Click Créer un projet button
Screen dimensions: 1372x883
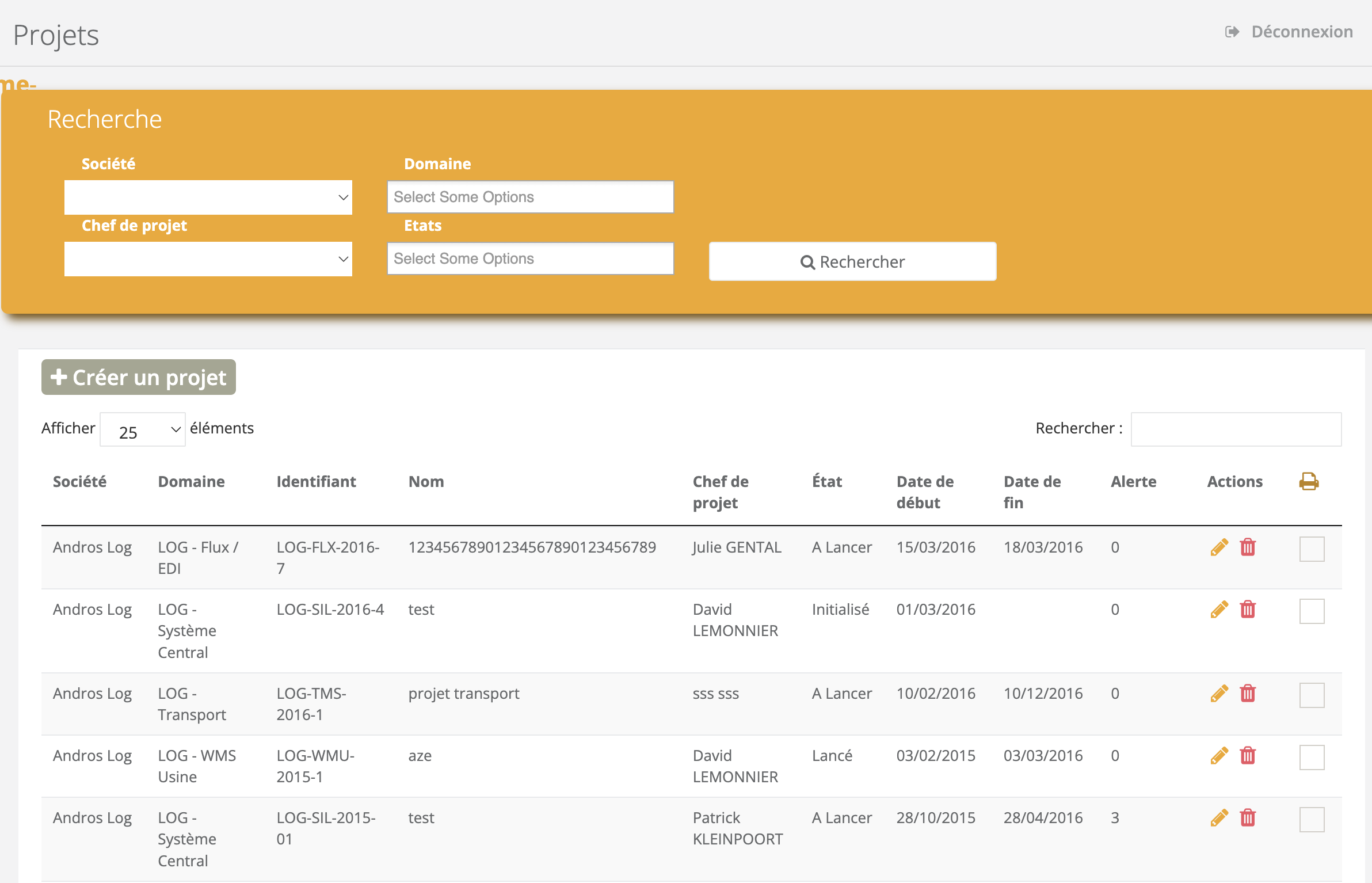pyautogui.click(x=139, y=377)
